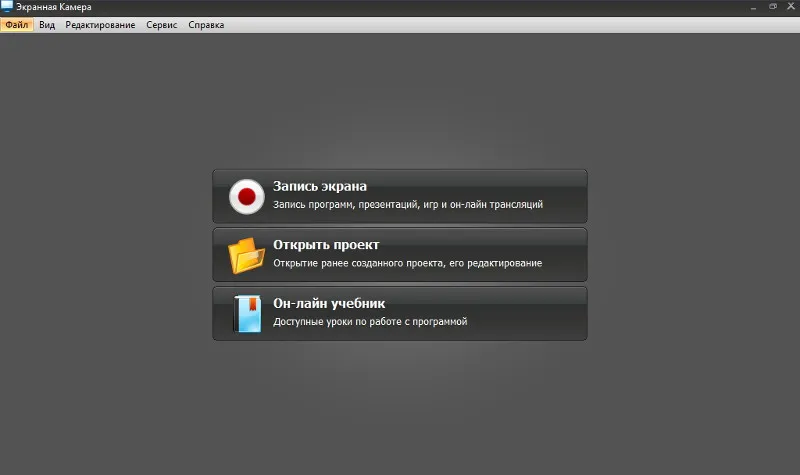
Task: Open the Сервис menu
Action: tap(162, 24)
